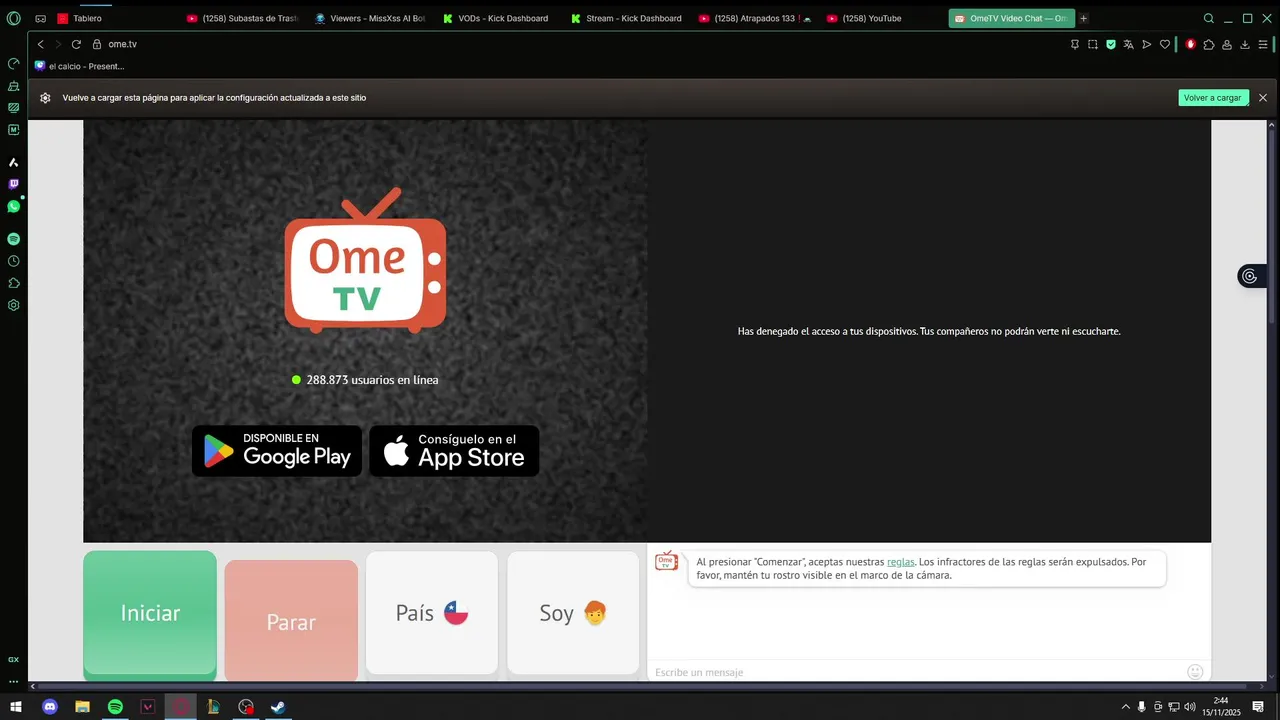Viewport: 1280px width, 720px height.
Task: Open GX Control speedometer in sidebar
Action: pyautogui.click(x=14, y=64)
